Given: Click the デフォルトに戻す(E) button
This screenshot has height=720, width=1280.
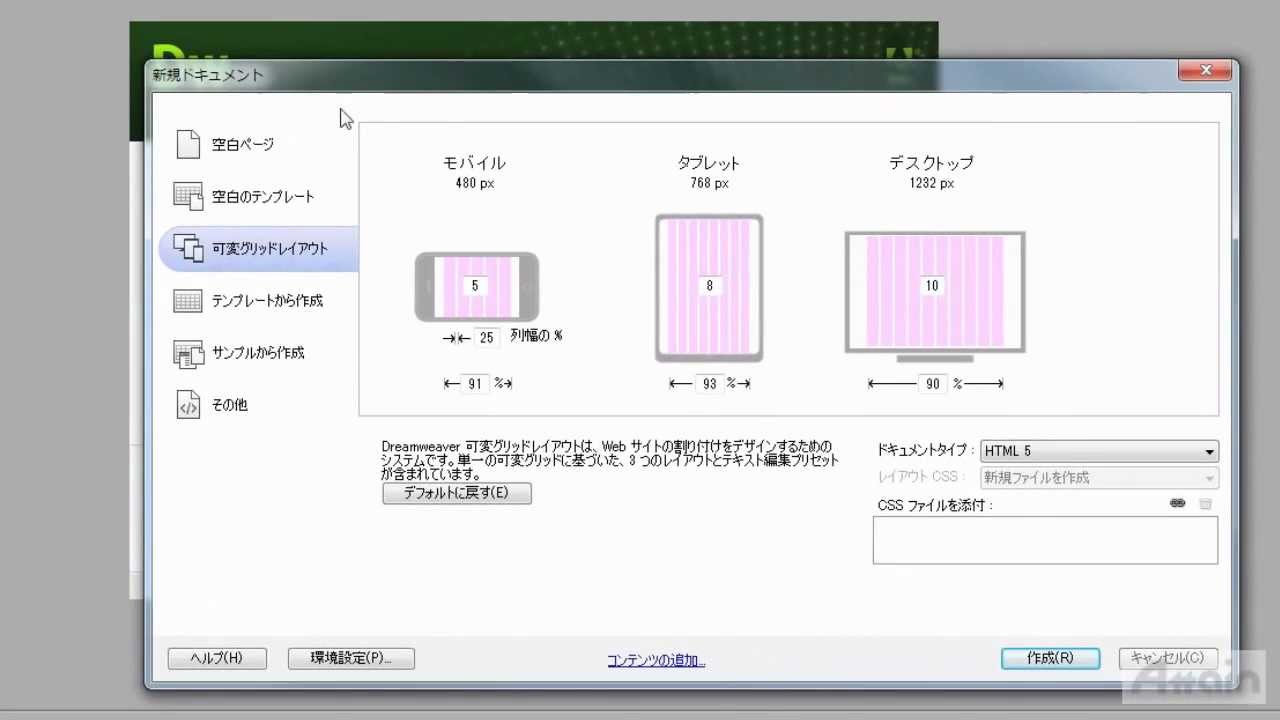Looking at the screenshot, I should 457,493.
